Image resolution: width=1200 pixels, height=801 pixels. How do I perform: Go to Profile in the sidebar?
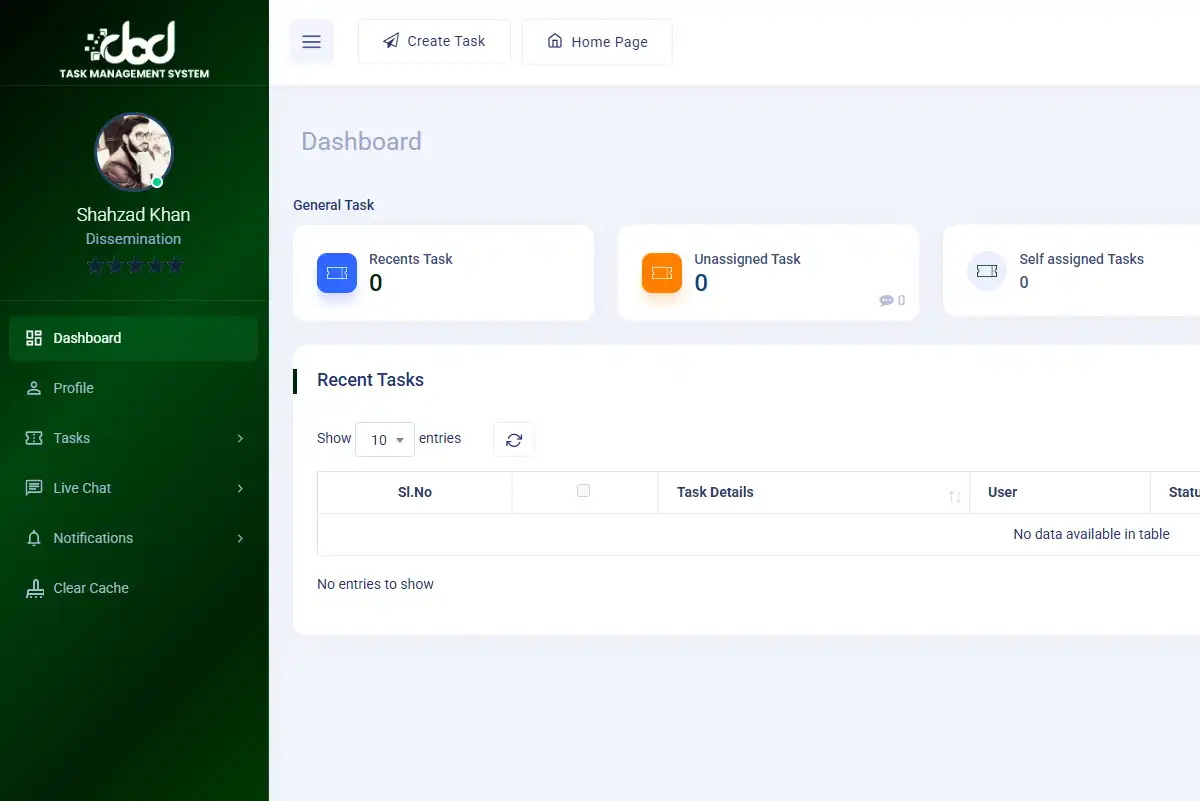click(133, 388)
